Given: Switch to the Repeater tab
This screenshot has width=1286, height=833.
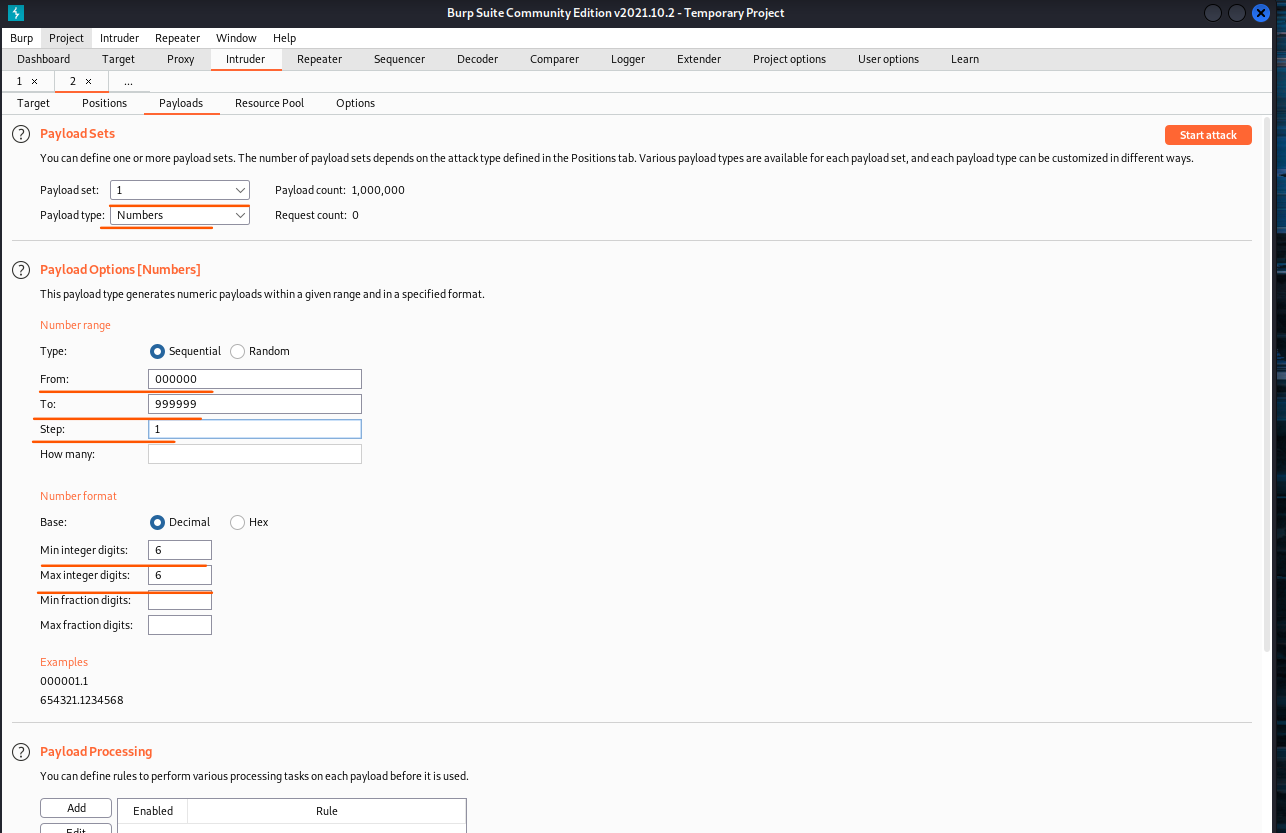Looking at the screenshot, I should tap(319, 59).
